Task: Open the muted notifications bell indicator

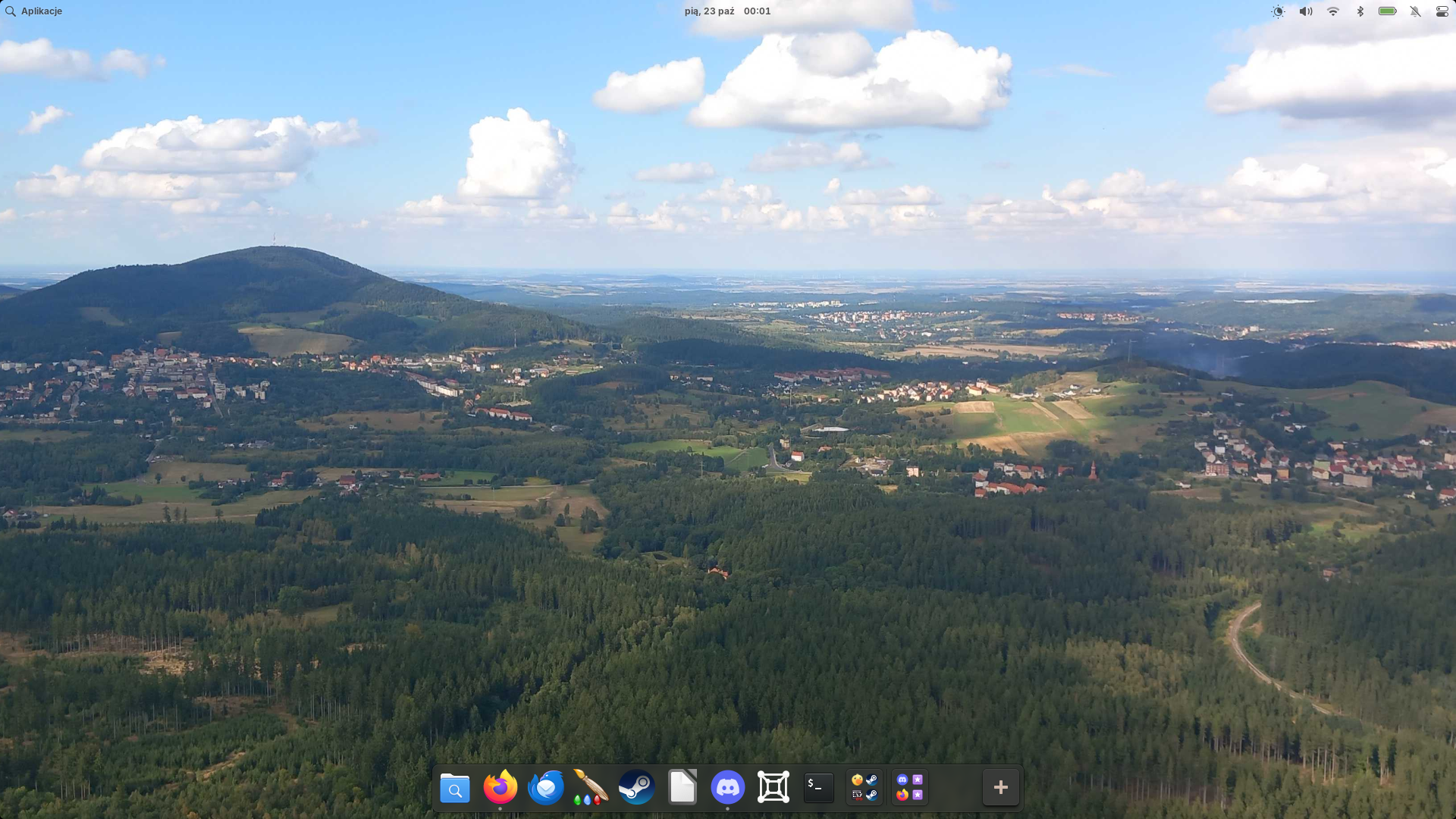Action: click(1415, 11)
